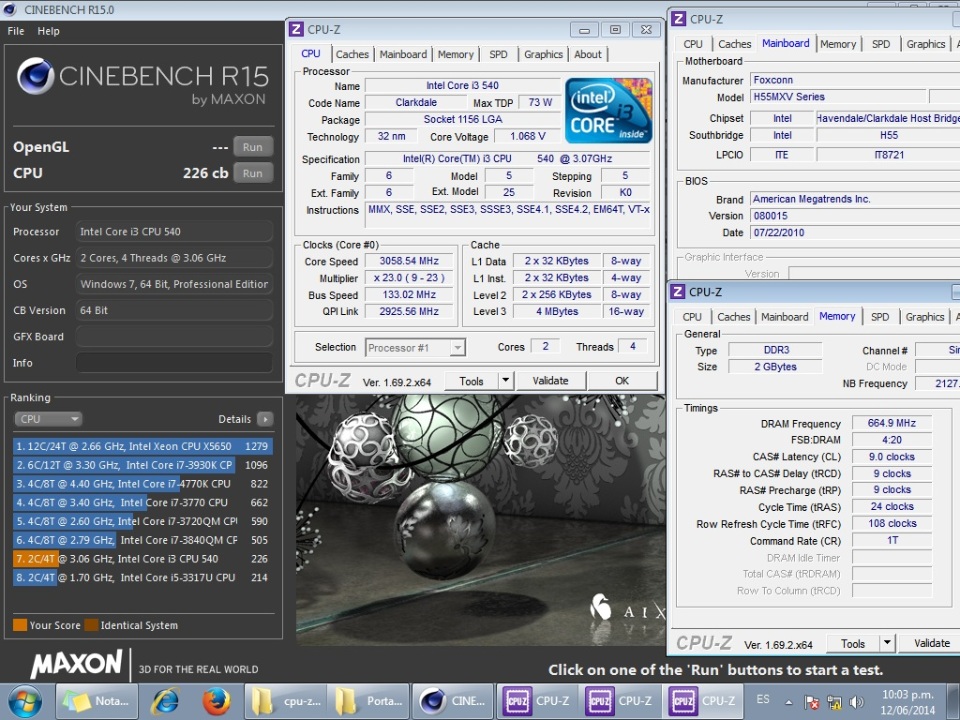960x720 pixels.
Task: Open the File menu in Cinebench
Action: [x=16, y=31]
